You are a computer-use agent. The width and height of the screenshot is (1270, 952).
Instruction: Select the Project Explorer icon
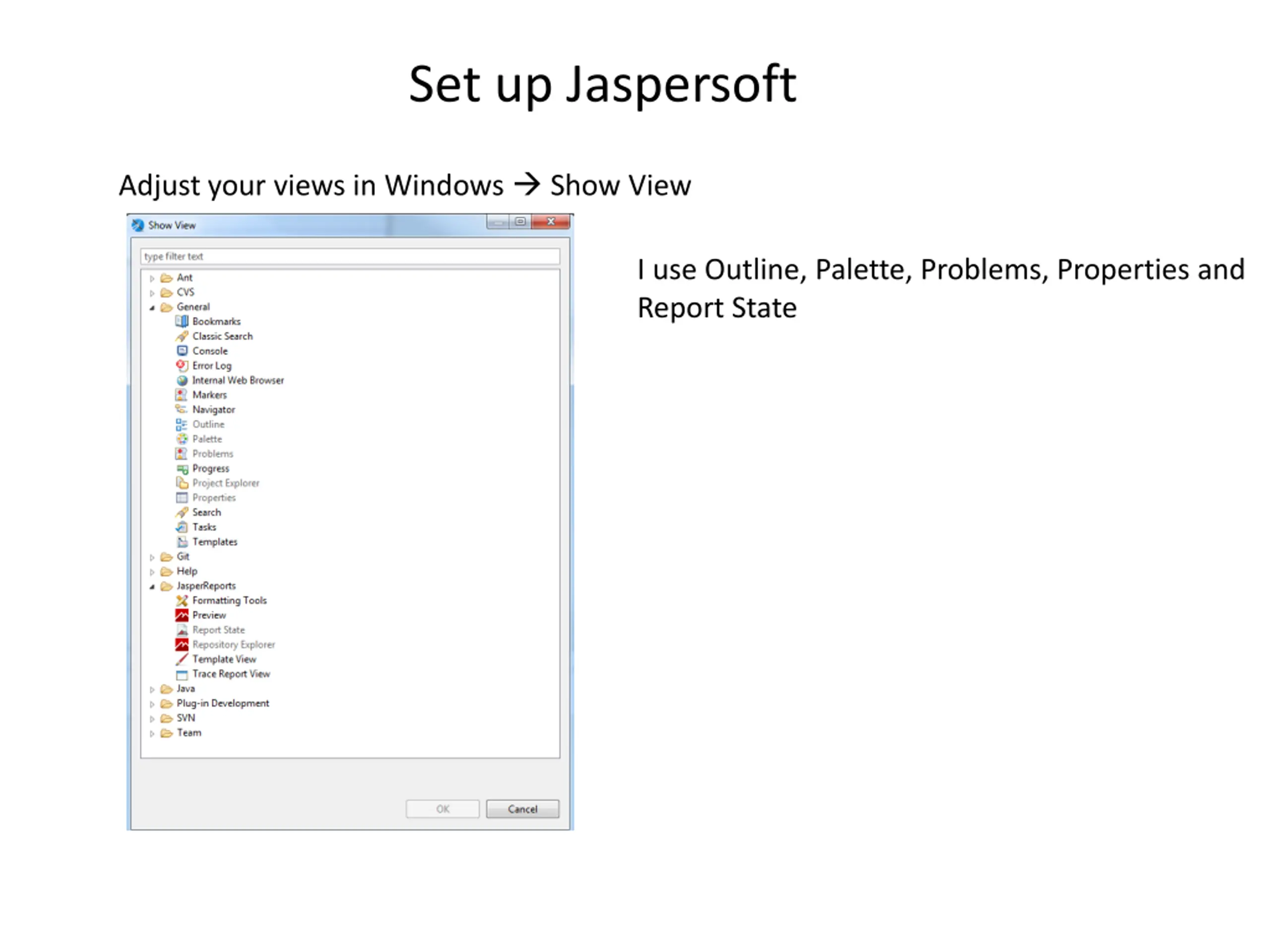click(x=182, y=483)
